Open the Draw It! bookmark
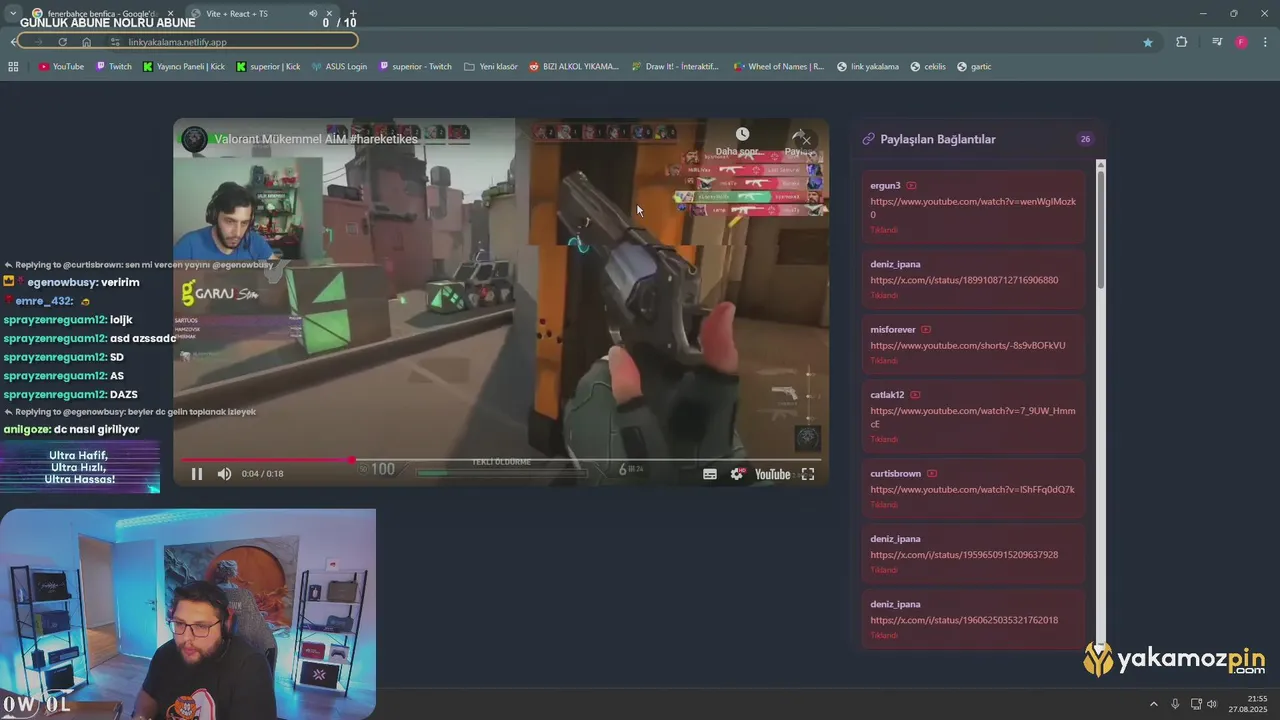1280x720 pixels. click(675, 67)
